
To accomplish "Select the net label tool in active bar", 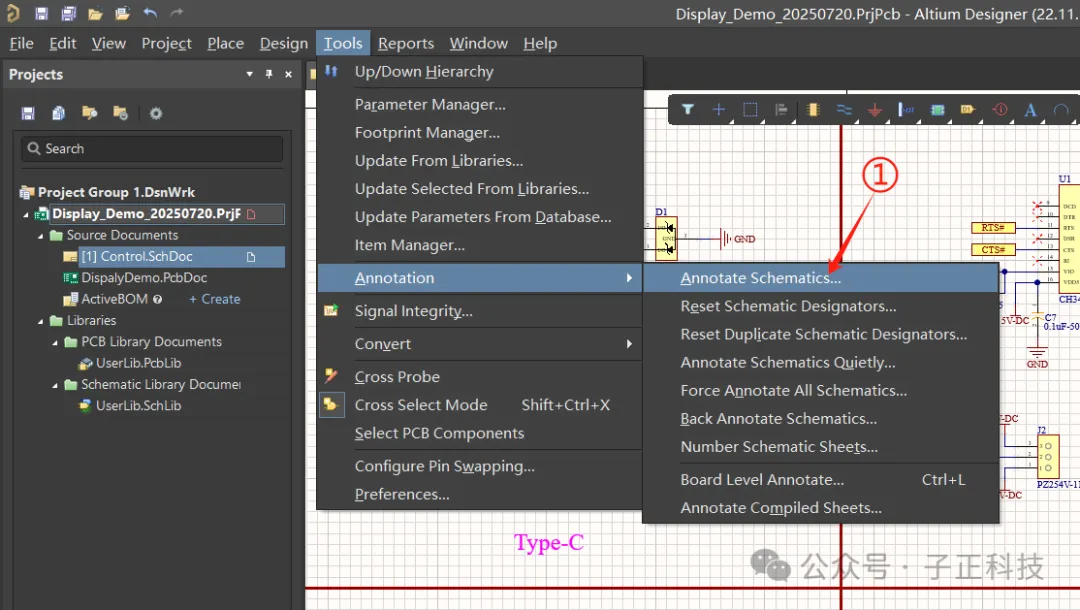I will coord(906,109).
